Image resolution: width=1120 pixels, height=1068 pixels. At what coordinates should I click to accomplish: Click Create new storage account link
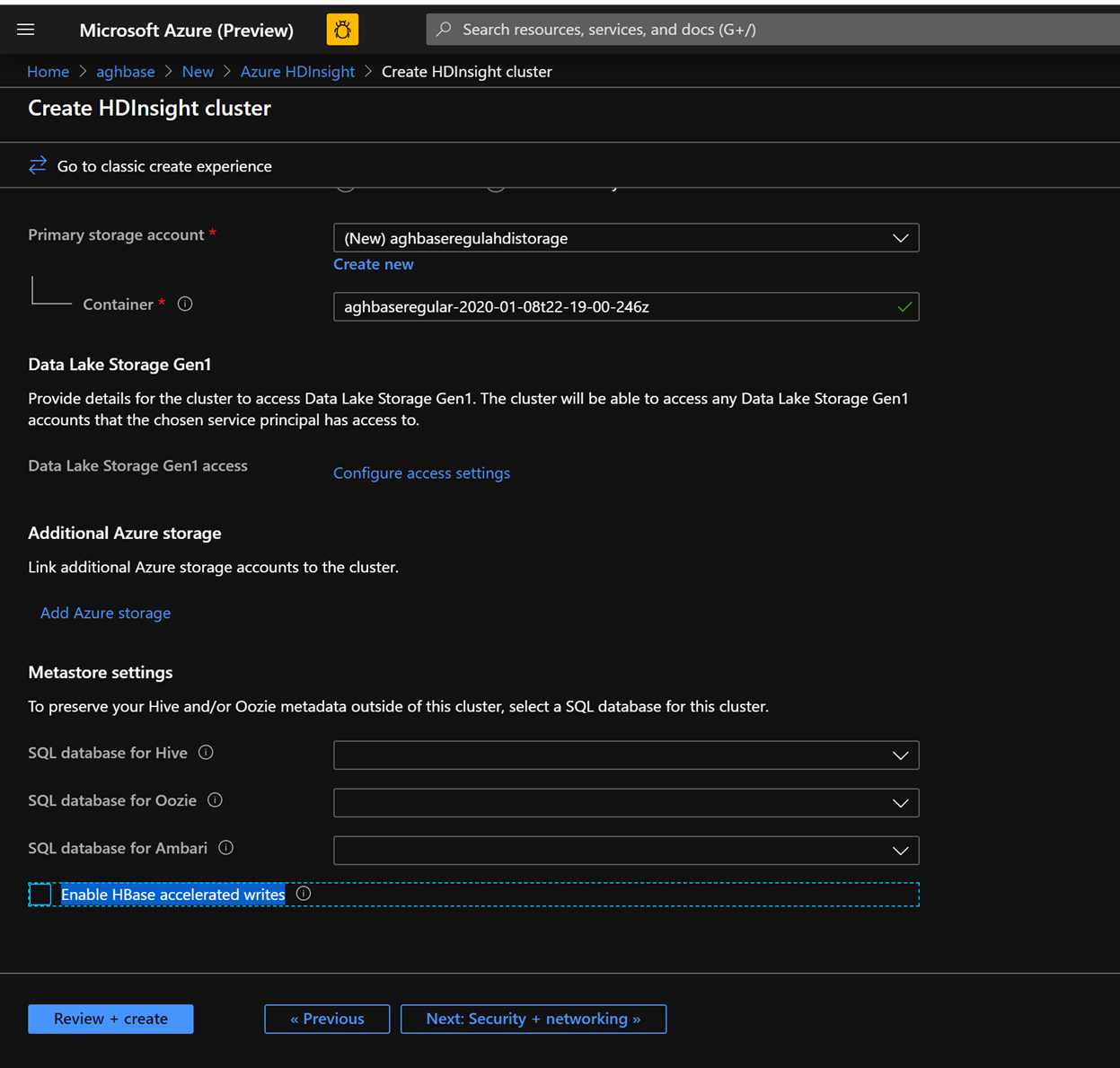374,264
